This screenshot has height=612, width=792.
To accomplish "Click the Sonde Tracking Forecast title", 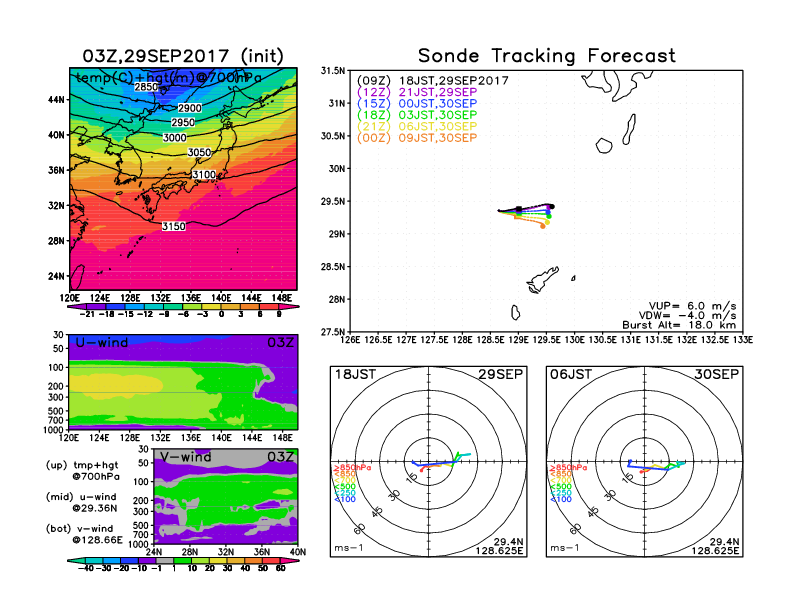I will pyautogui.click(x=546, y=56).
